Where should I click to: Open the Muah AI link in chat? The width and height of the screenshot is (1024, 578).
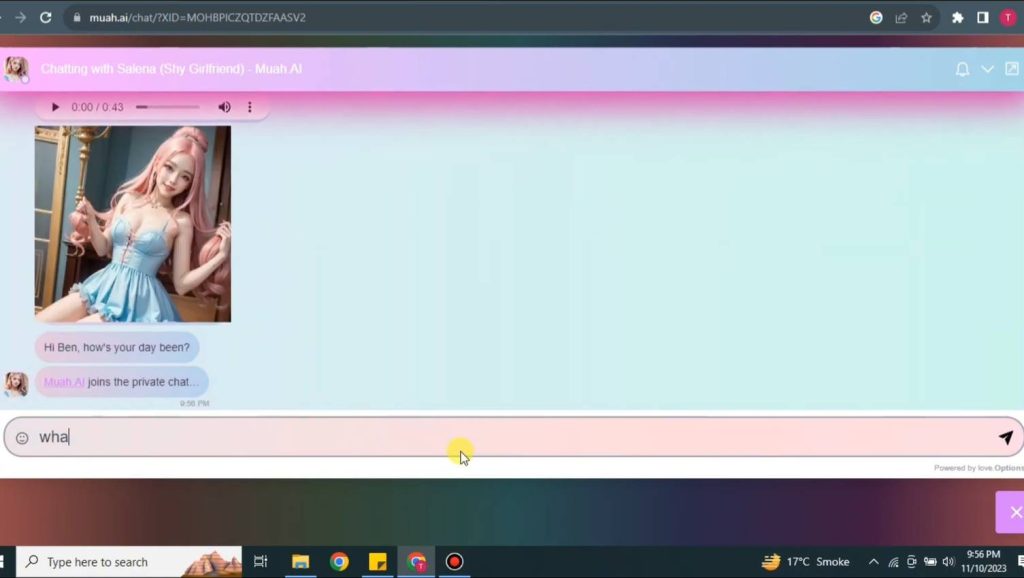click(64, 382)
